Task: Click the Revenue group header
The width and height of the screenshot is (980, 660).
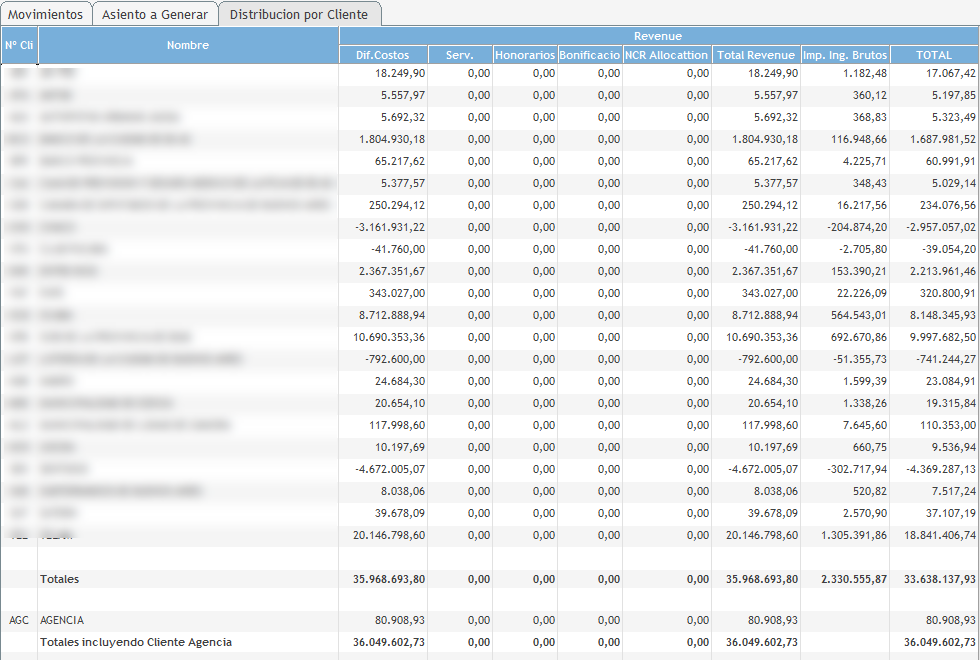Action: pos(658,36)
